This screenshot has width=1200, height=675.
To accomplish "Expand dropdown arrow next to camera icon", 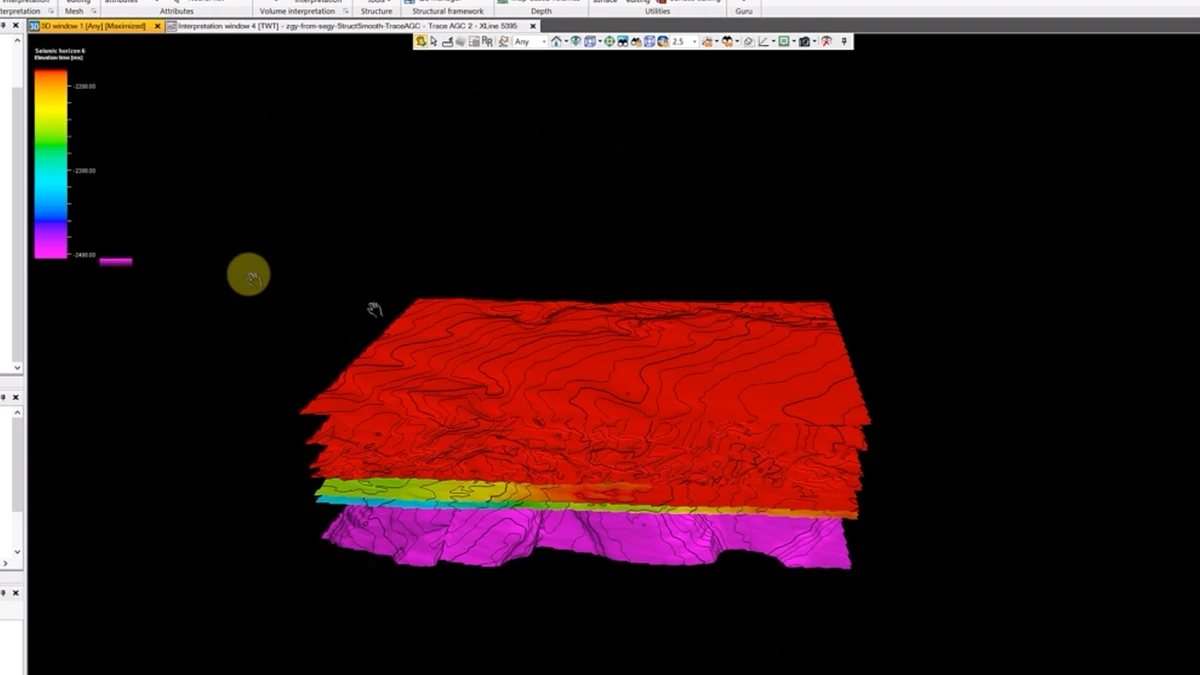I will coord(814,42).
